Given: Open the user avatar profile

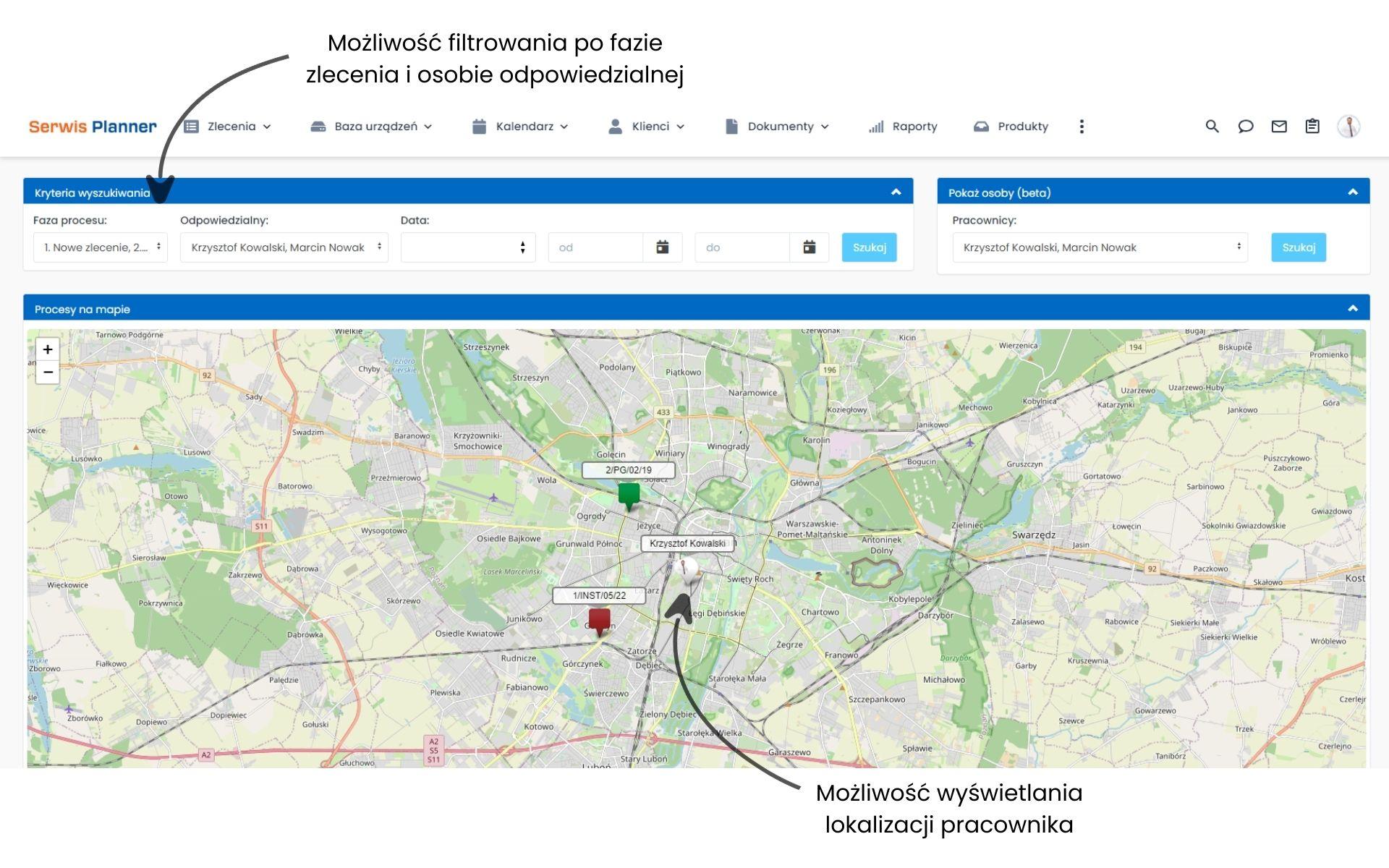Looking at the screenshot, I should pos(1348,127).
